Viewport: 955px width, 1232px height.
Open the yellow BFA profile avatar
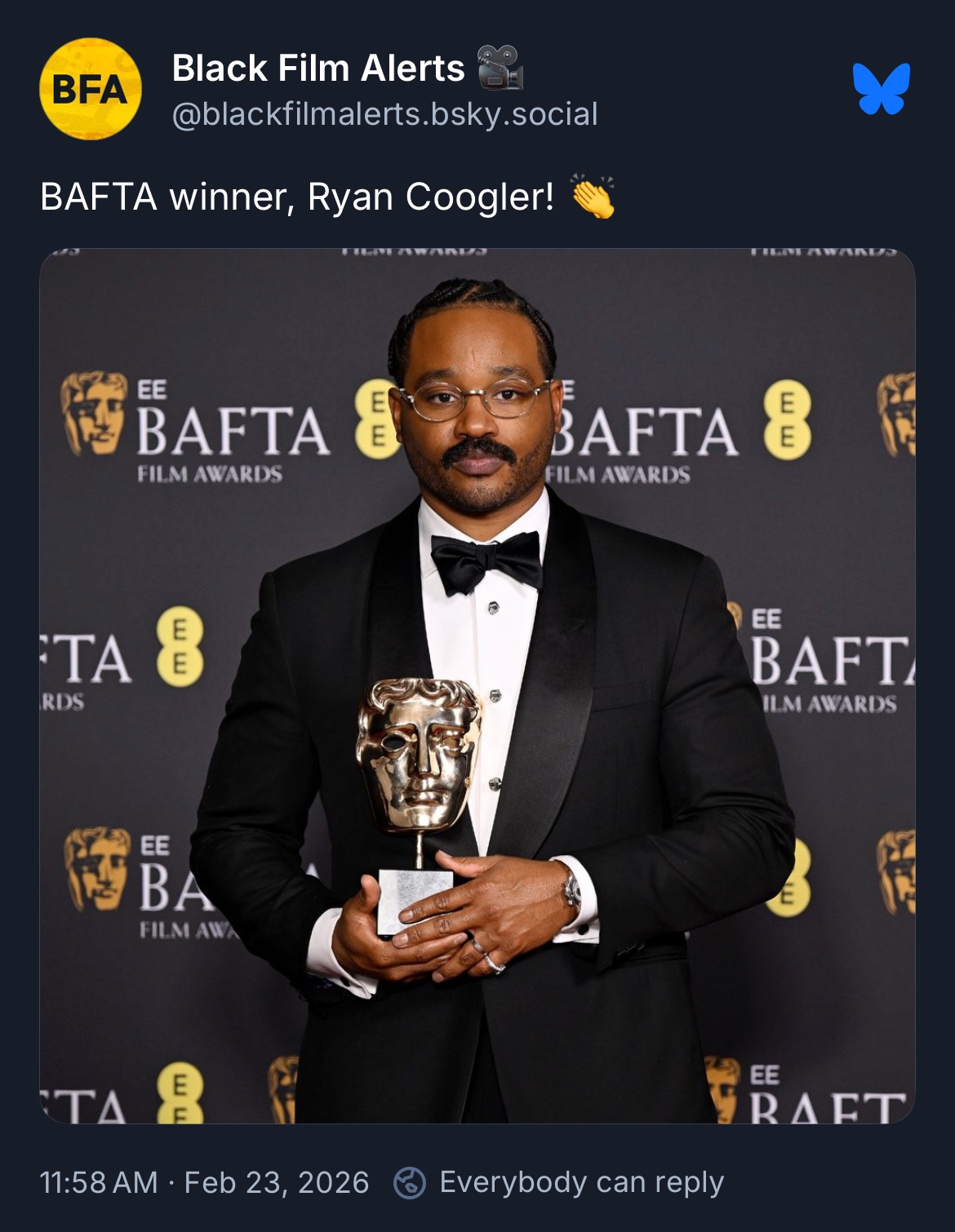[91, 89]
